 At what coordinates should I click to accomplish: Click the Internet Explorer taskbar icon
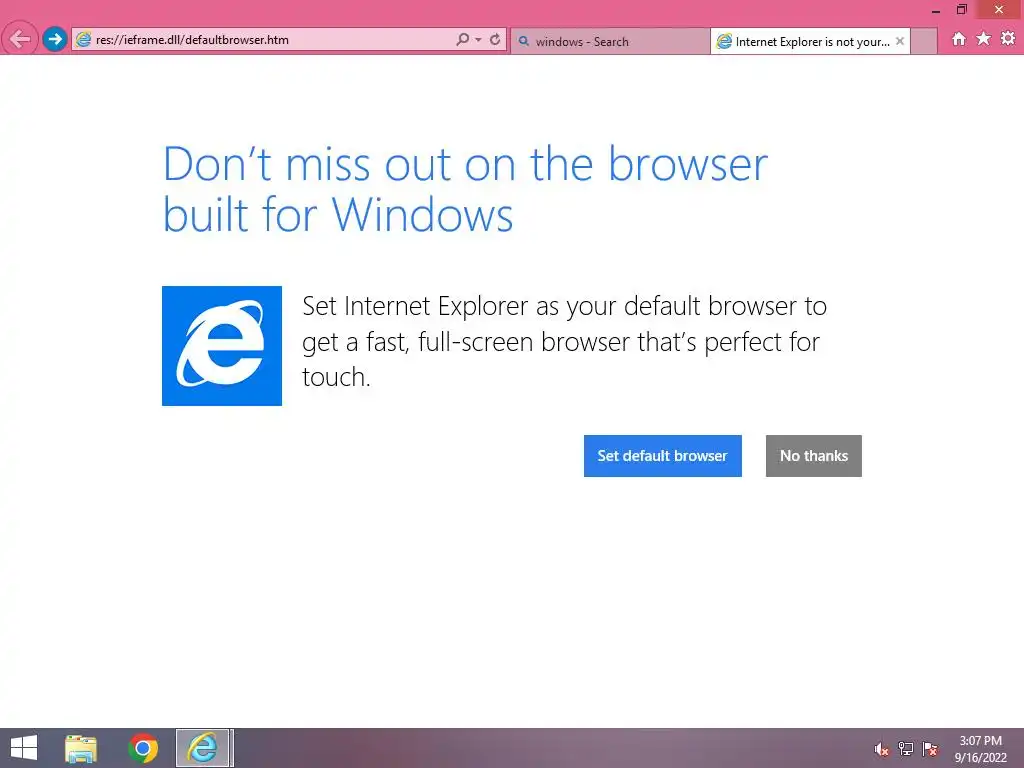coord(203,748)
